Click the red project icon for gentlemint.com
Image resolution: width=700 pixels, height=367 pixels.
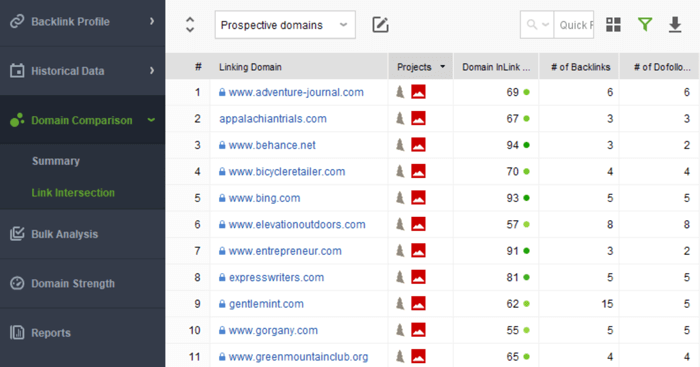click(x=418, y=304)
